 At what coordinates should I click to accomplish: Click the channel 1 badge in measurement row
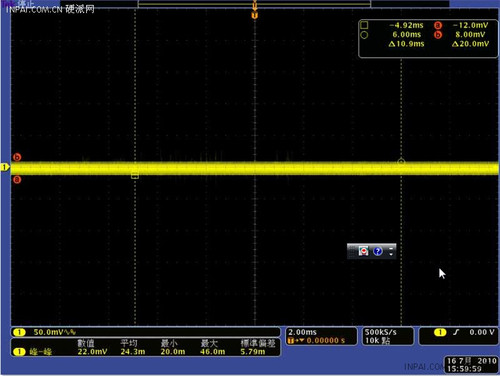(19, 352)
